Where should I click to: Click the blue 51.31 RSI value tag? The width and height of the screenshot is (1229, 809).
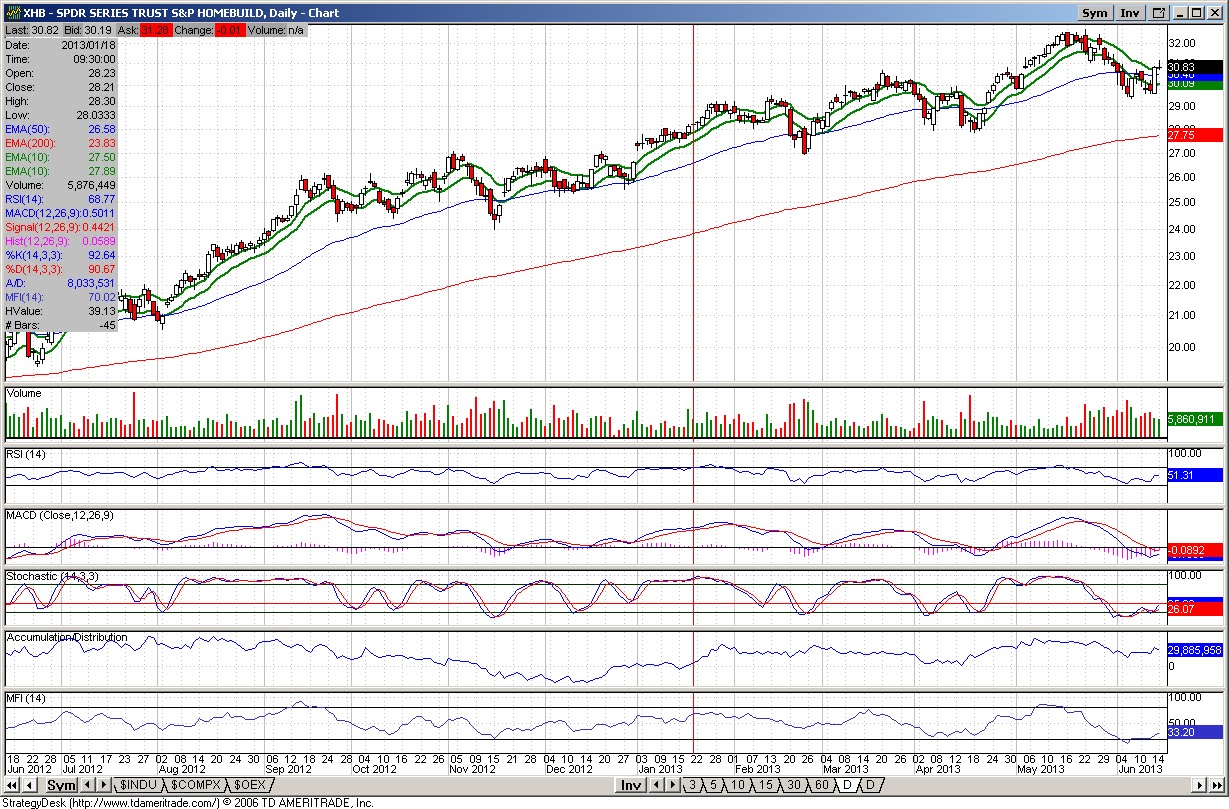[1194, 475]
